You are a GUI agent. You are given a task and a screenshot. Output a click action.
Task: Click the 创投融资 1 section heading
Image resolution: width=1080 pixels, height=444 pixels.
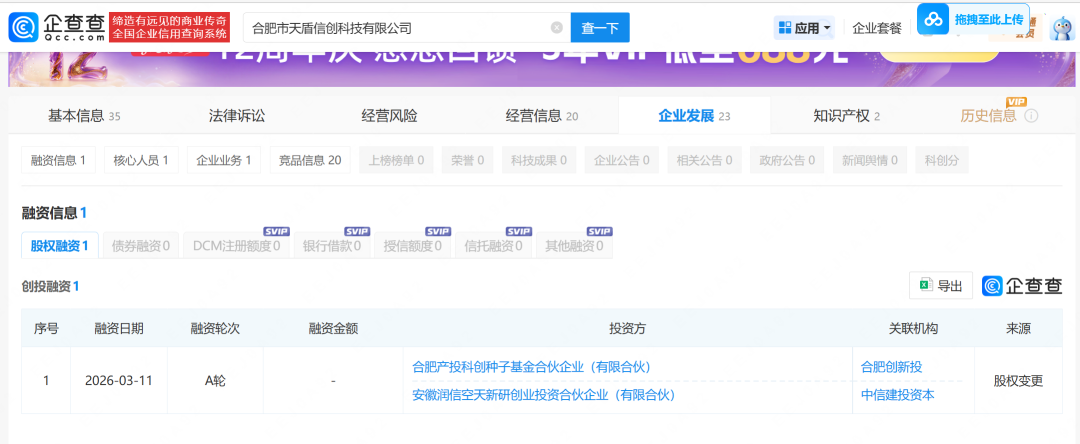(50, 286)
